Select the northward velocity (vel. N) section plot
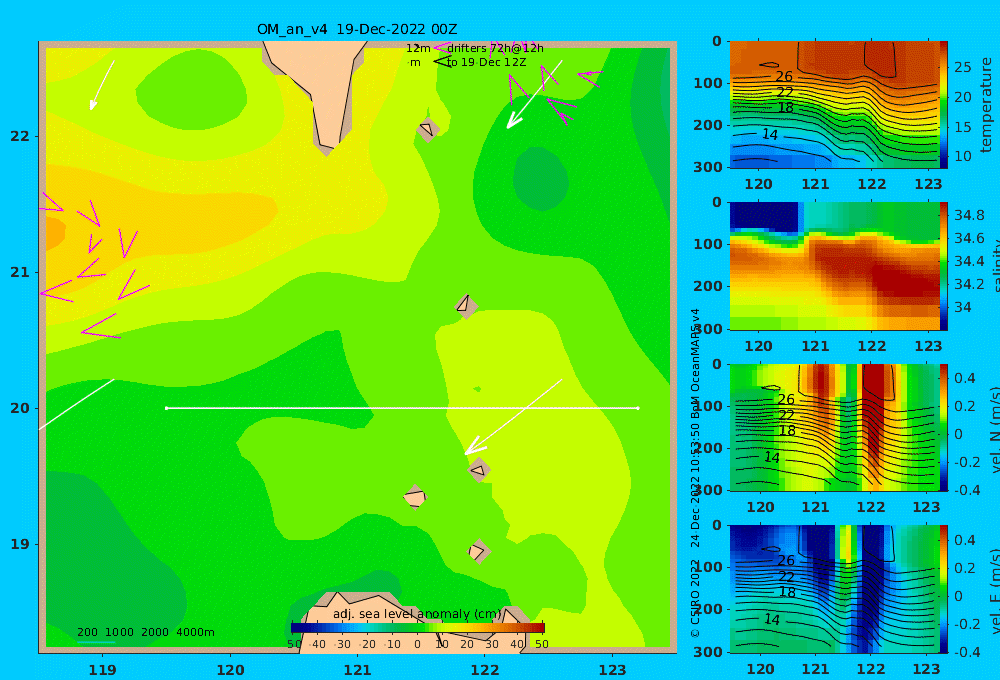This screenshot has height=680, width=1000. (x=834, y=427)
